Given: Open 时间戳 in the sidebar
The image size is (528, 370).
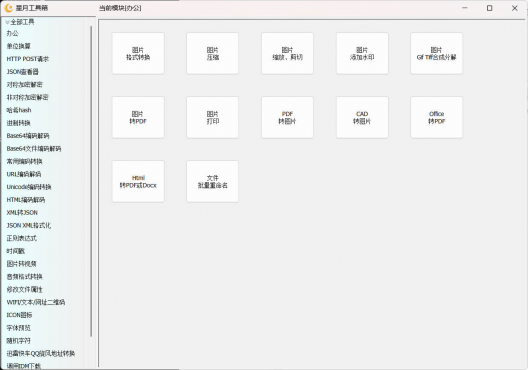Looking at the screenshot, I should (x=15, y=251).
